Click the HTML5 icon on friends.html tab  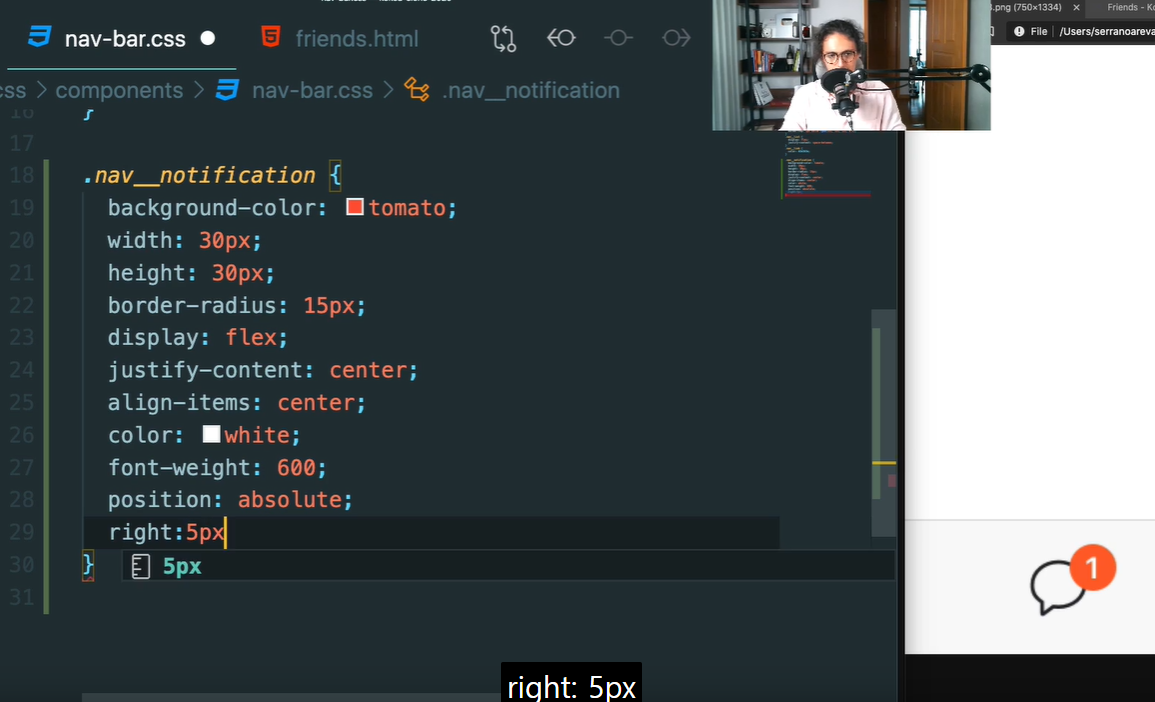pyautogui.click(x=271, y=37)
